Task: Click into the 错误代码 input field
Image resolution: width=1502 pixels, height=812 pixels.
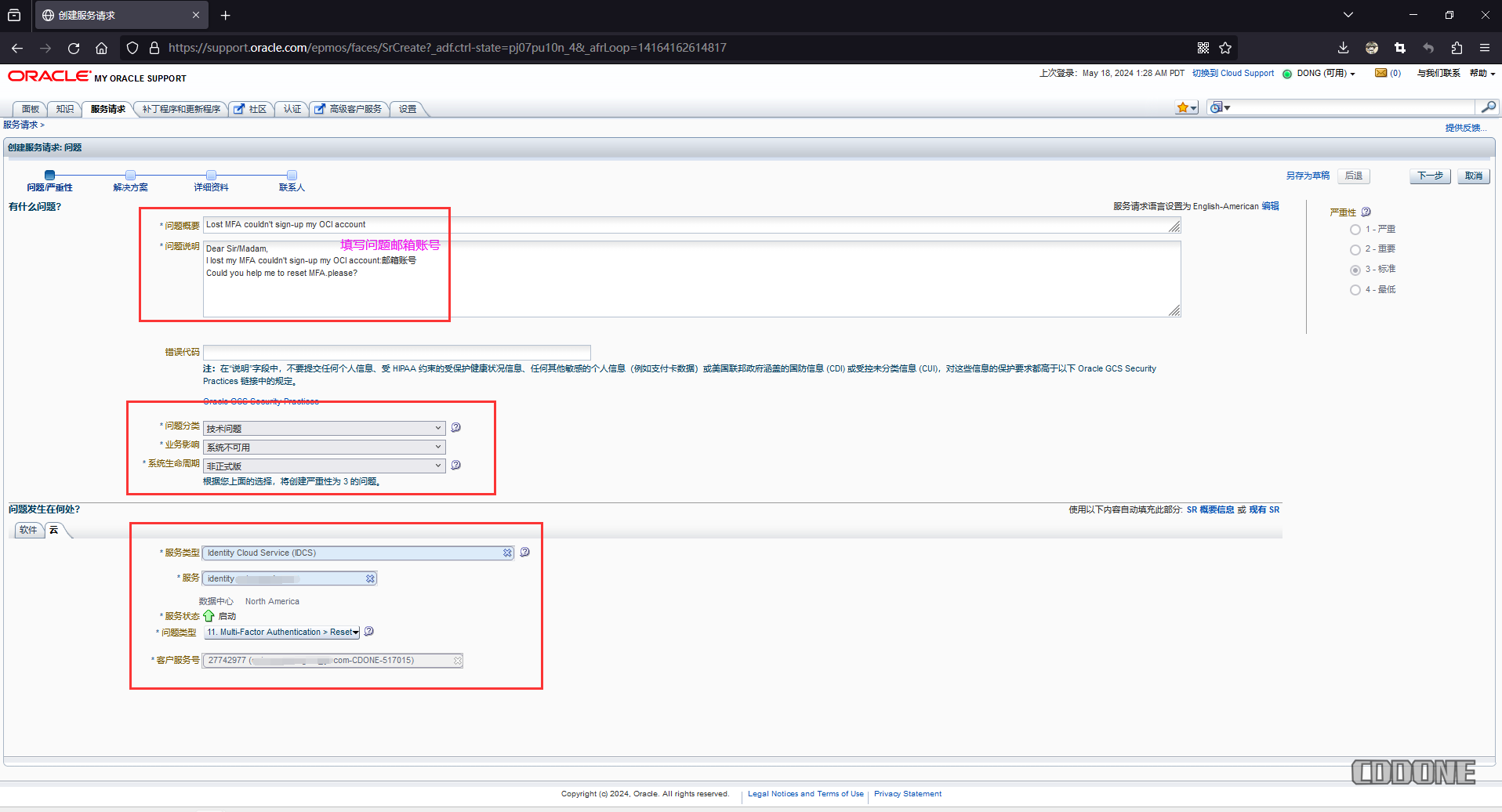Action: tap(397, 353)
